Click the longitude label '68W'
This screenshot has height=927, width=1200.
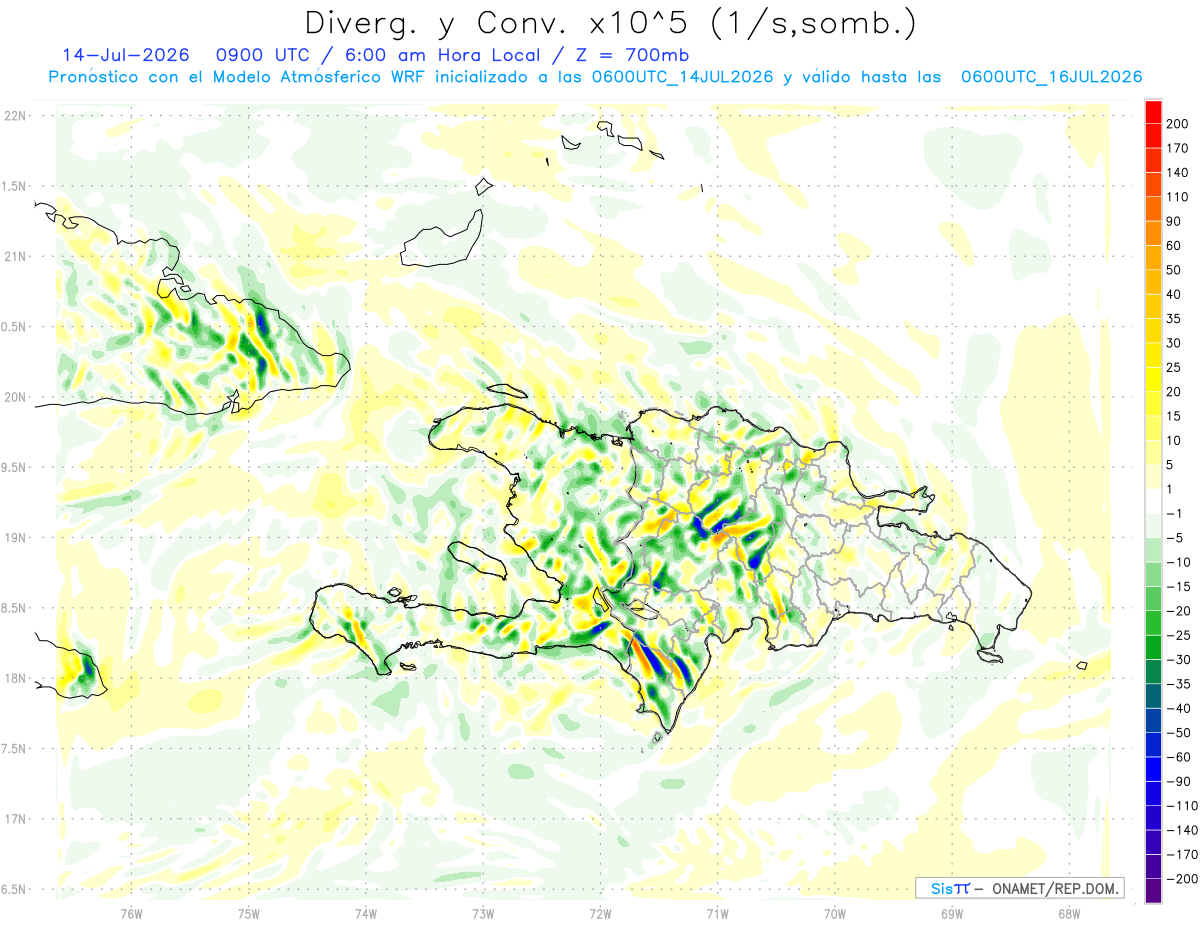tap(1069, 914)
